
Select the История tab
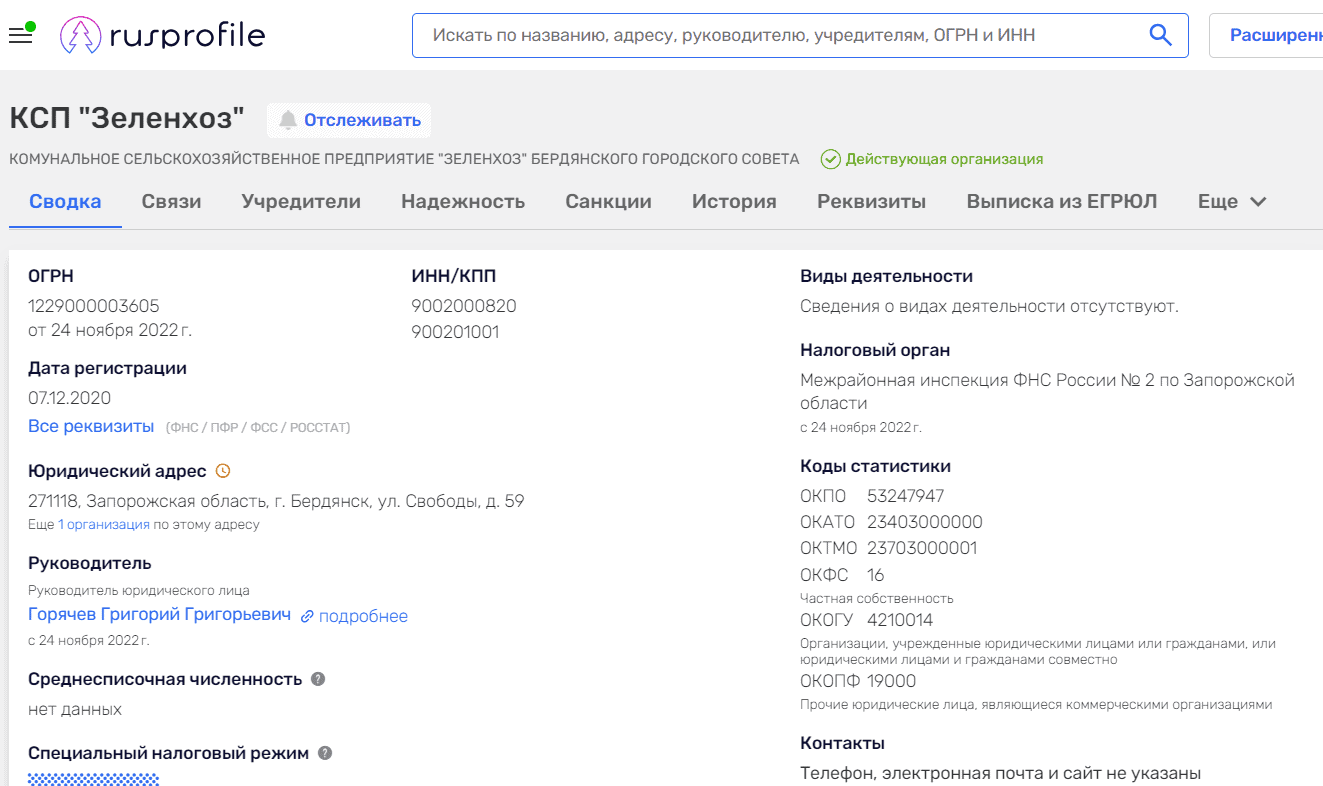click(734, 201)
